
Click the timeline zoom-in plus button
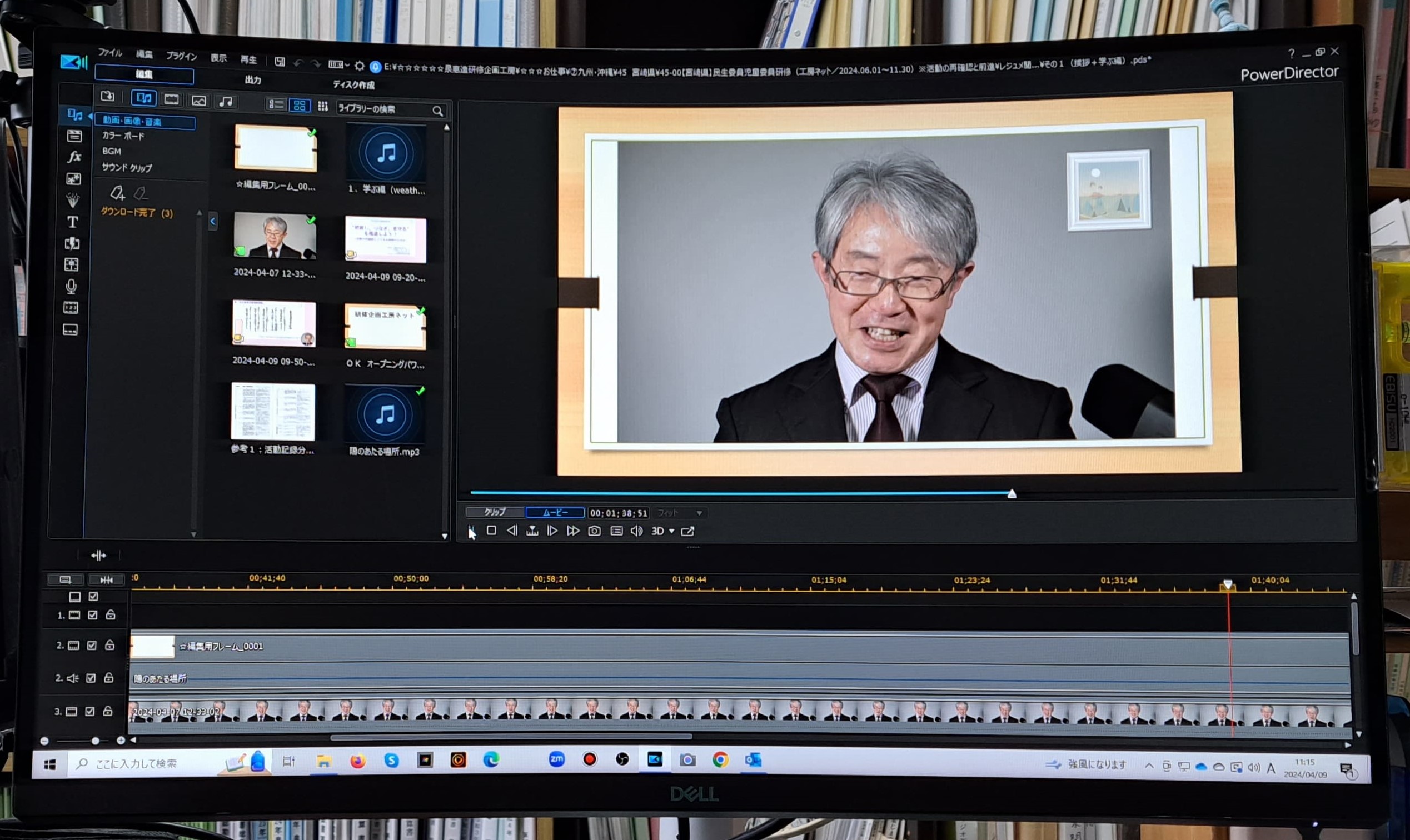(x=121, y=741)
